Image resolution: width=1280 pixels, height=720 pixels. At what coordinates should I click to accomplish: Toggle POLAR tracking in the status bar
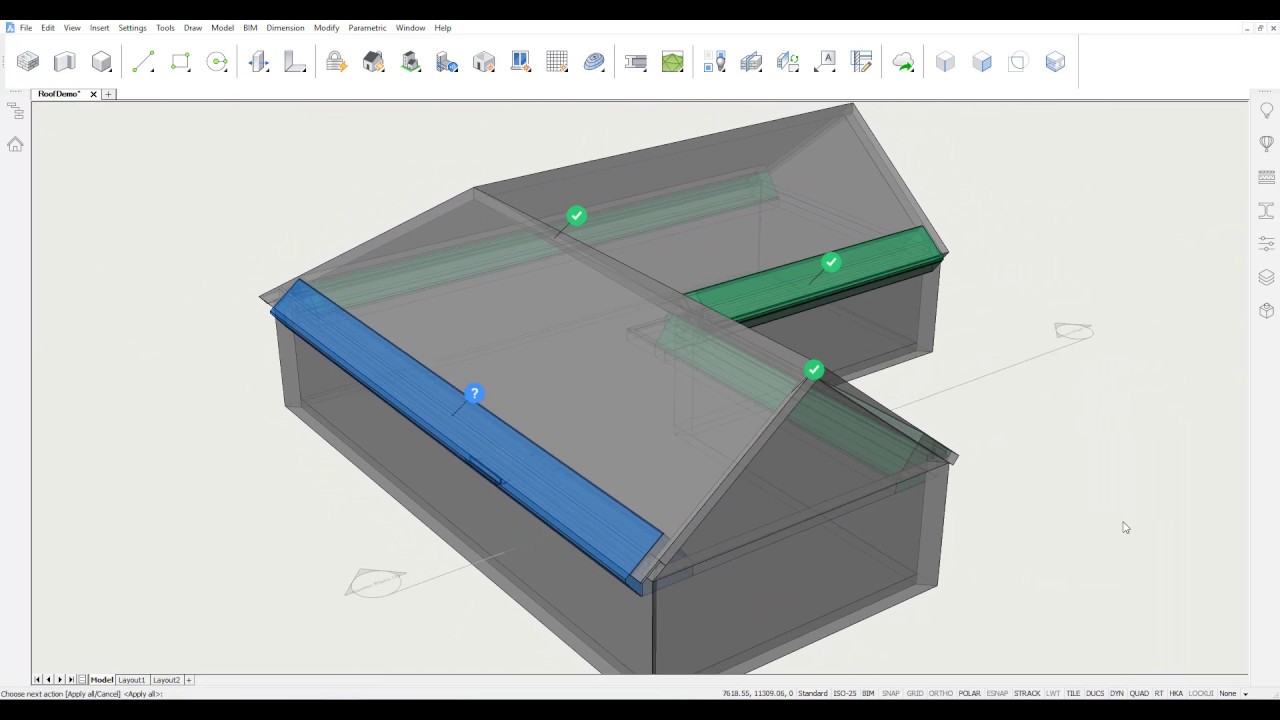click(969, 693)
